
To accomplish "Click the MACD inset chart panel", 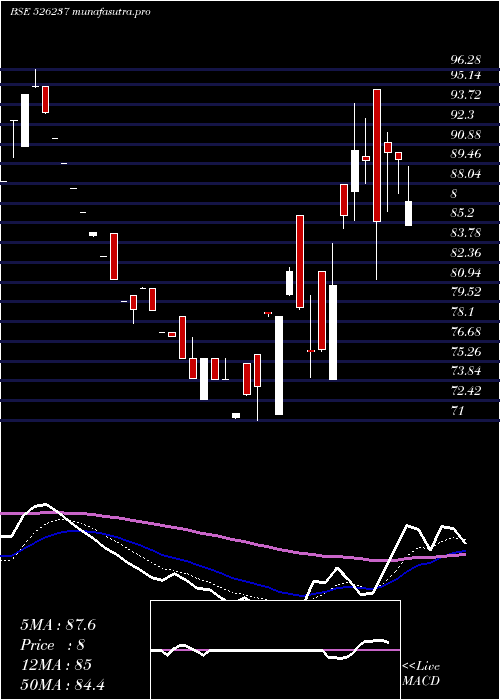I will (275, 650).
